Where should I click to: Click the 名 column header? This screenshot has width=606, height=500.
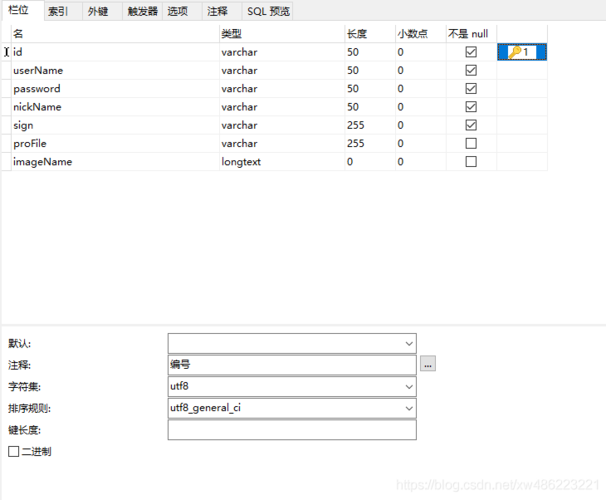click(115, 34)
